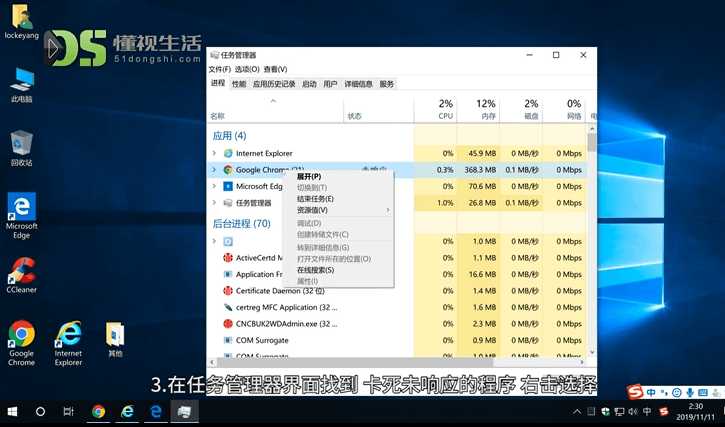Click Certificate Daemon process icon

point(228,291)
